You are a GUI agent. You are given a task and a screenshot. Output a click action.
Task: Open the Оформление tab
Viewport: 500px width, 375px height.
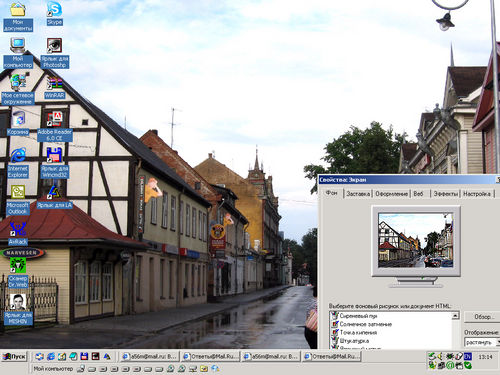pyautogui.click(x=392, y=194)
